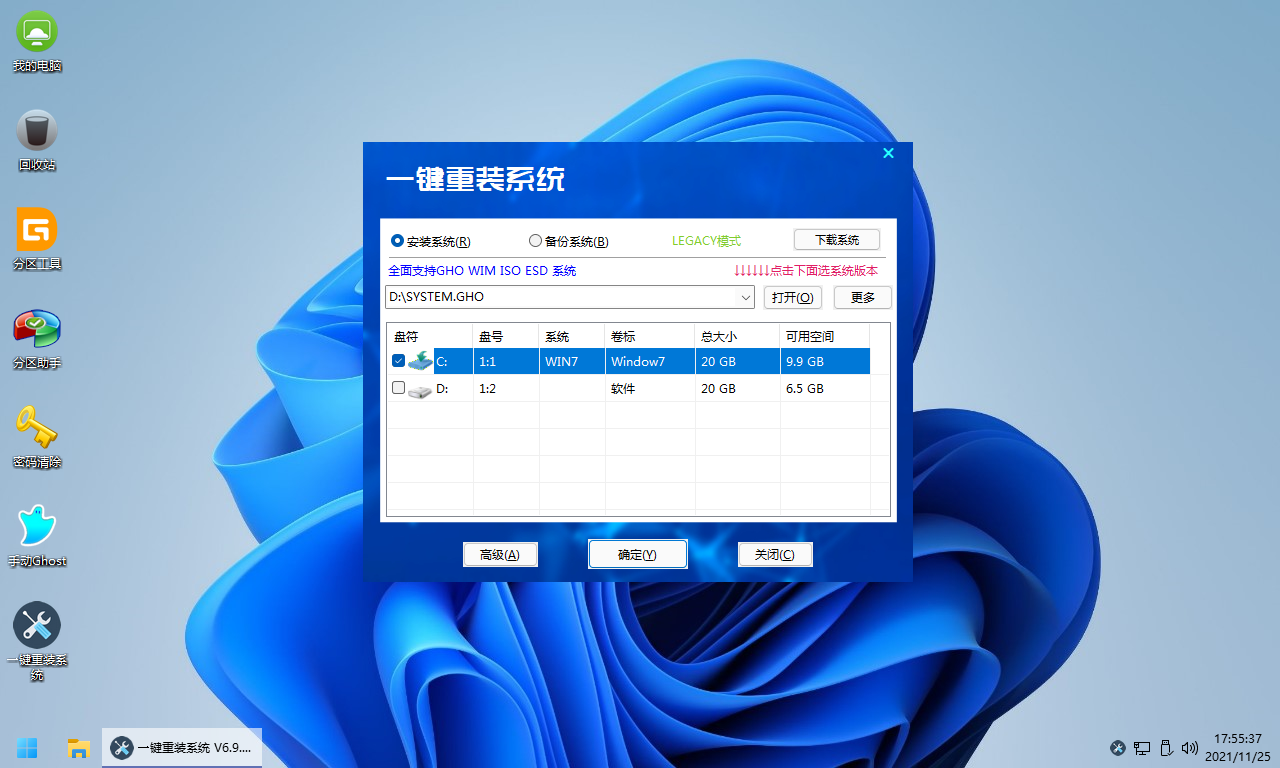The image size is (1280, 768).
Task: Click the 1:2 disk number cell
Action: point(506,388)
